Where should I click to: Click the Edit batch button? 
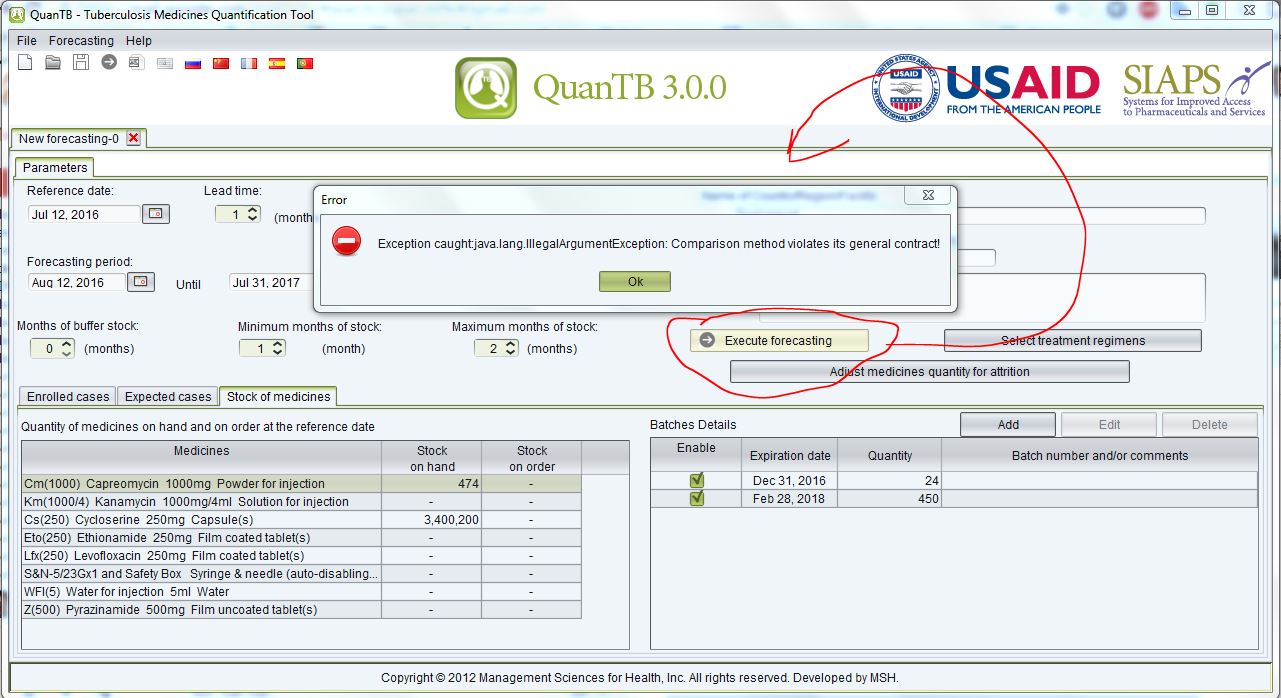click(x=1109, y=425)
